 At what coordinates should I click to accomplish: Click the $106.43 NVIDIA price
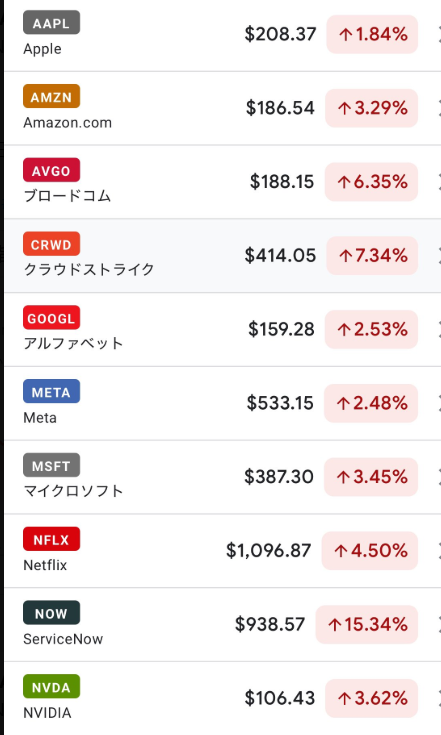[x=280, y=698]
